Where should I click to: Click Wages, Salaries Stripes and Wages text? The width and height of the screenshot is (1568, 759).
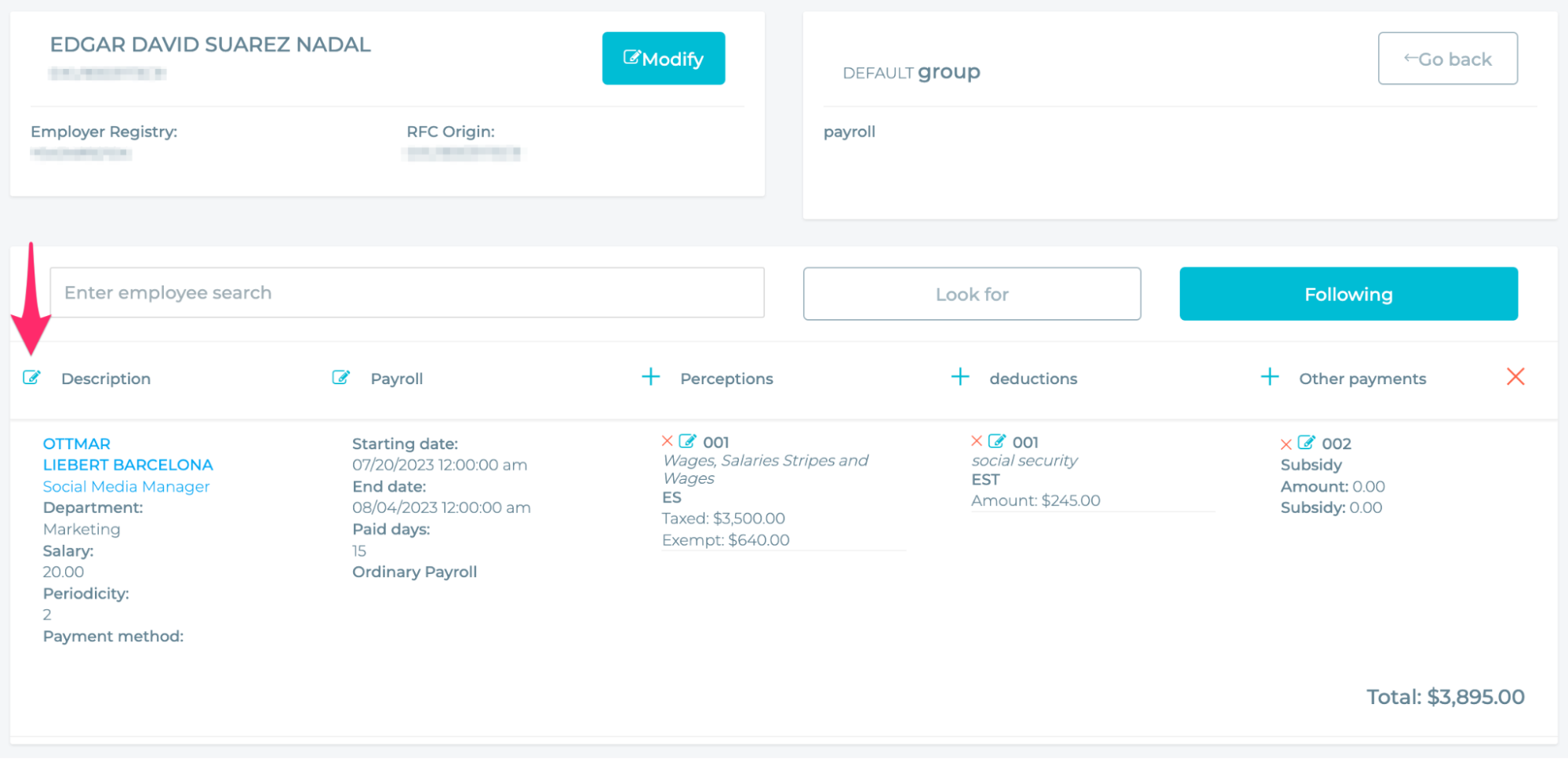(x=766, y=470)
